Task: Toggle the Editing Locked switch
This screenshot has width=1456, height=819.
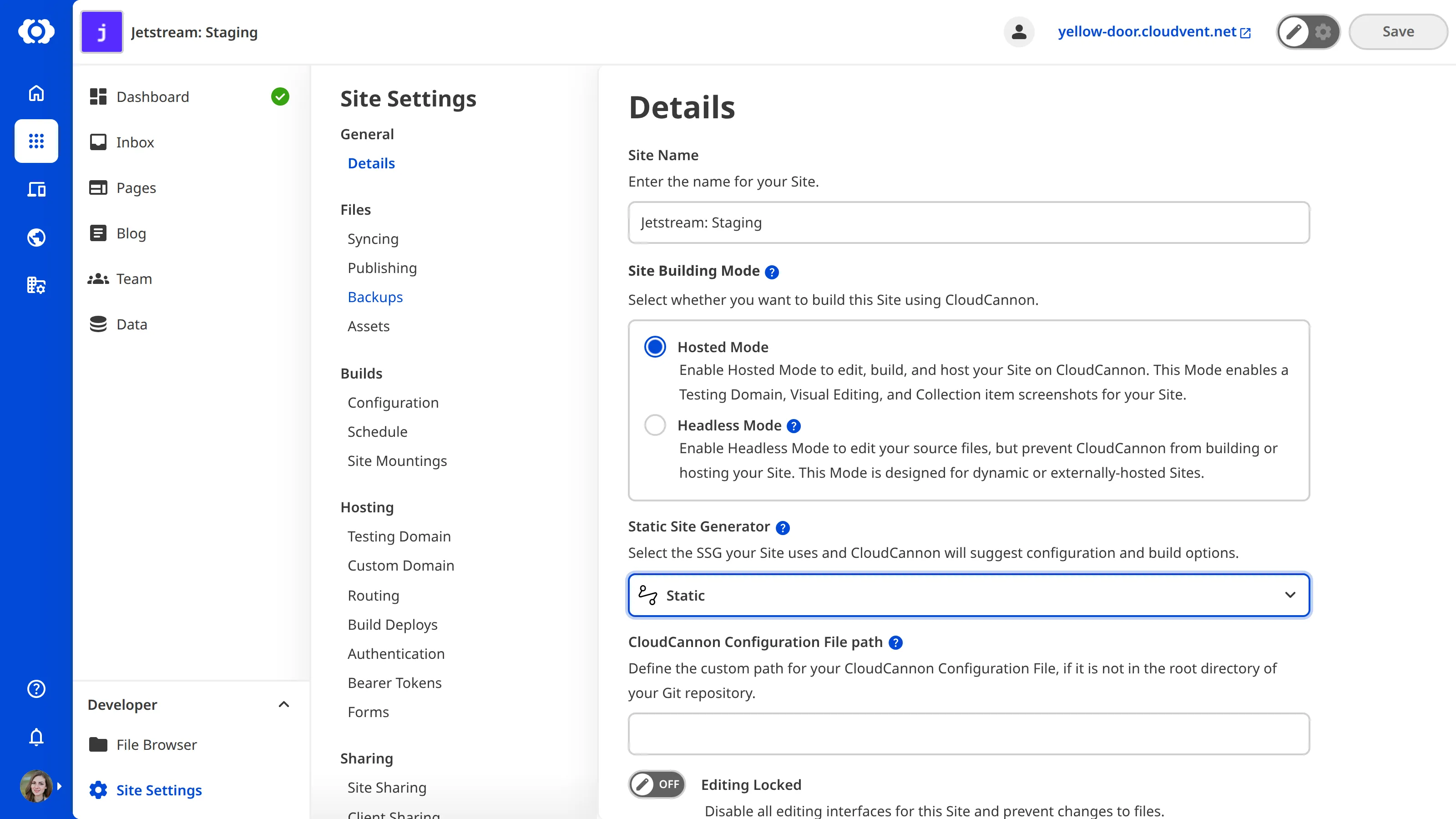Action: [x=657, y=784]
